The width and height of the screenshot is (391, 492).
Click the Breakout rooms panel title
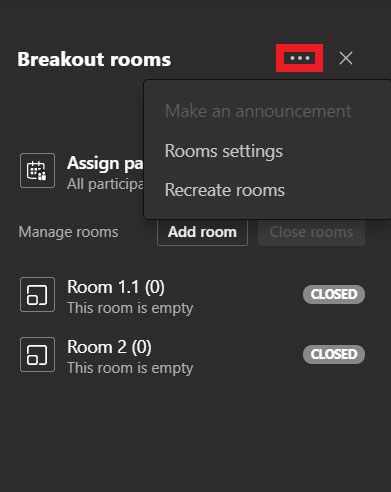click(x=94, y=59)
